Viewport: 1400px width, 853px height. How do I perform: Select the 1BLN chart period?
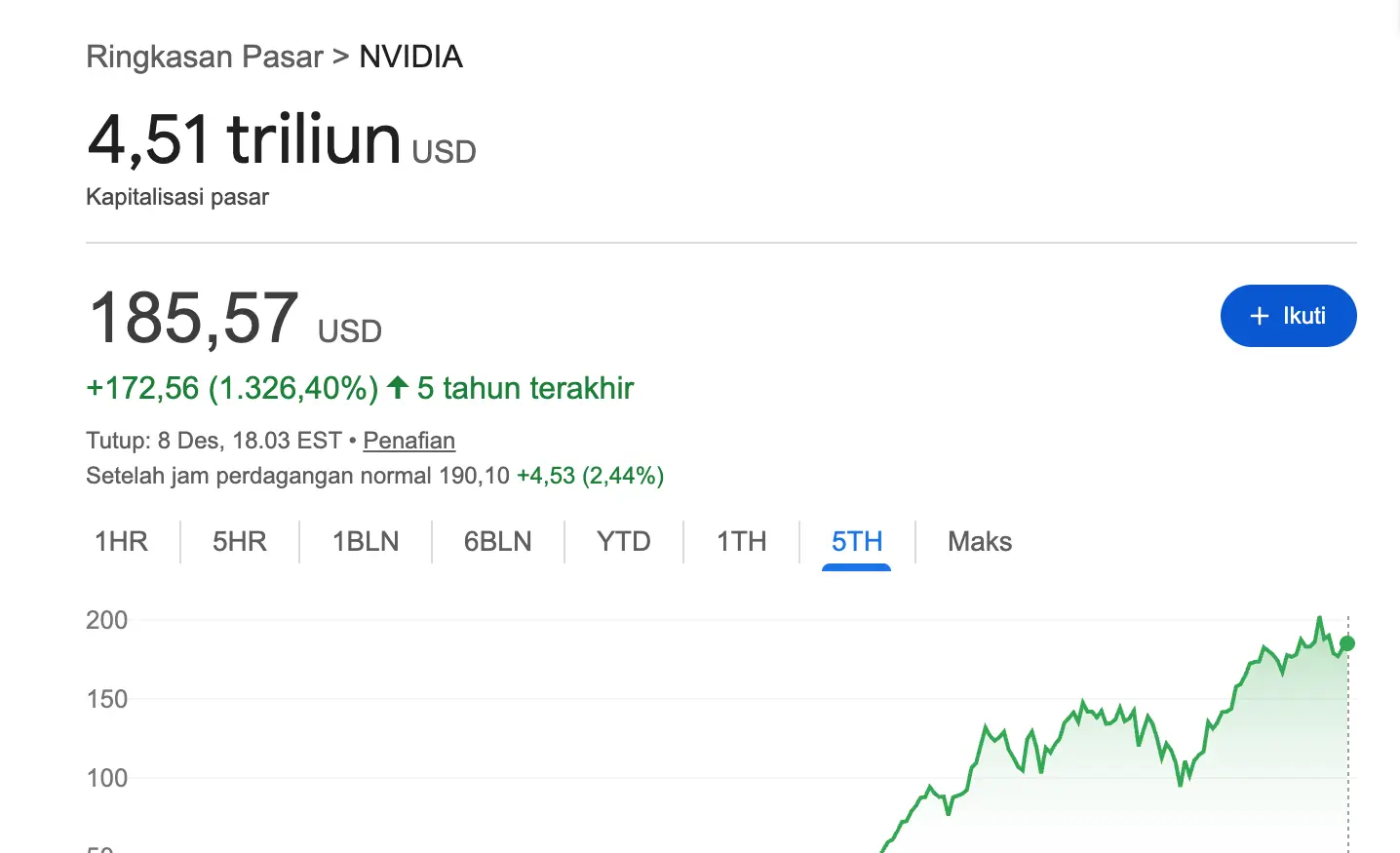[366, 541]
